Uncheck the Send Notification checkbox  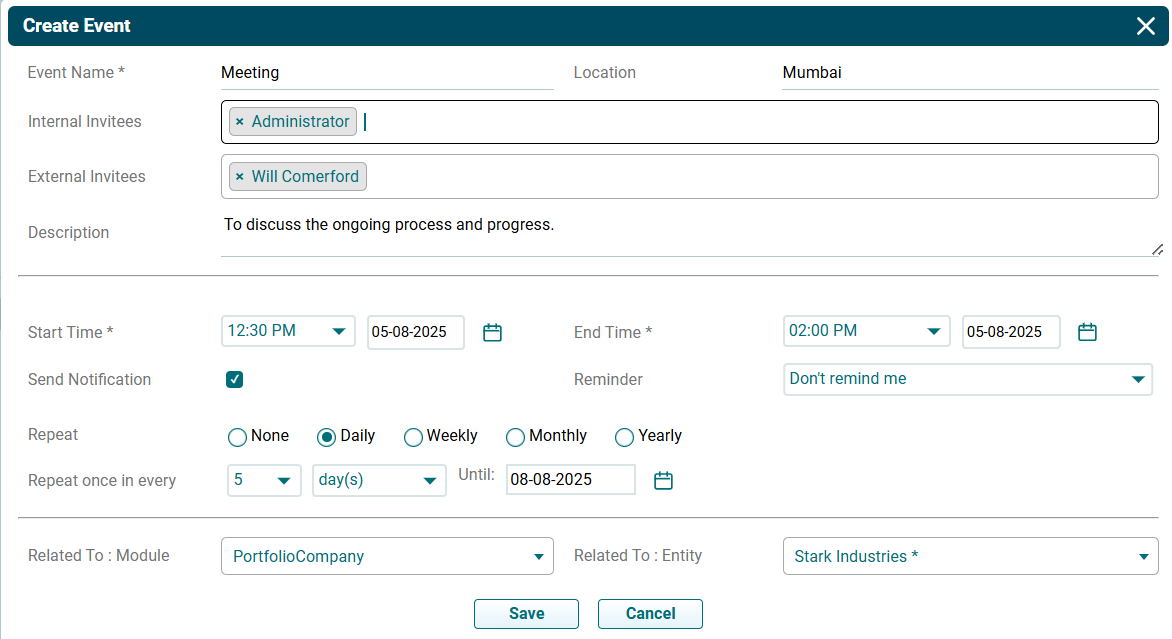(x=234, y=380)
